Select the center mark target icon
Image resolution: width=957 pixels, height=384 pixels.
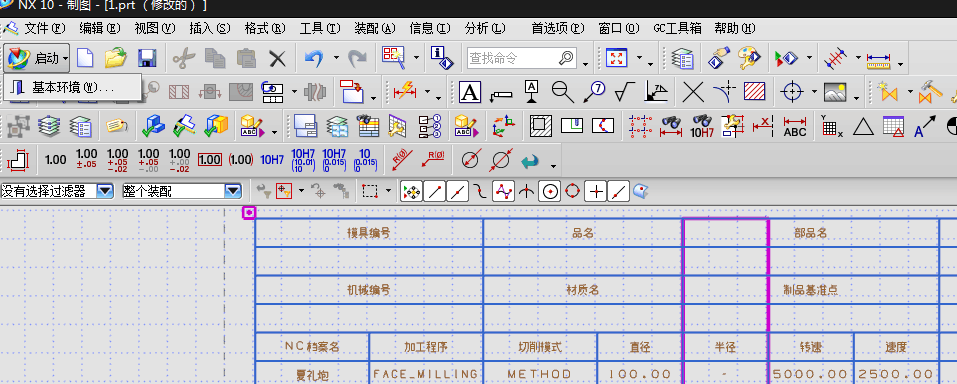coord(792,92)
